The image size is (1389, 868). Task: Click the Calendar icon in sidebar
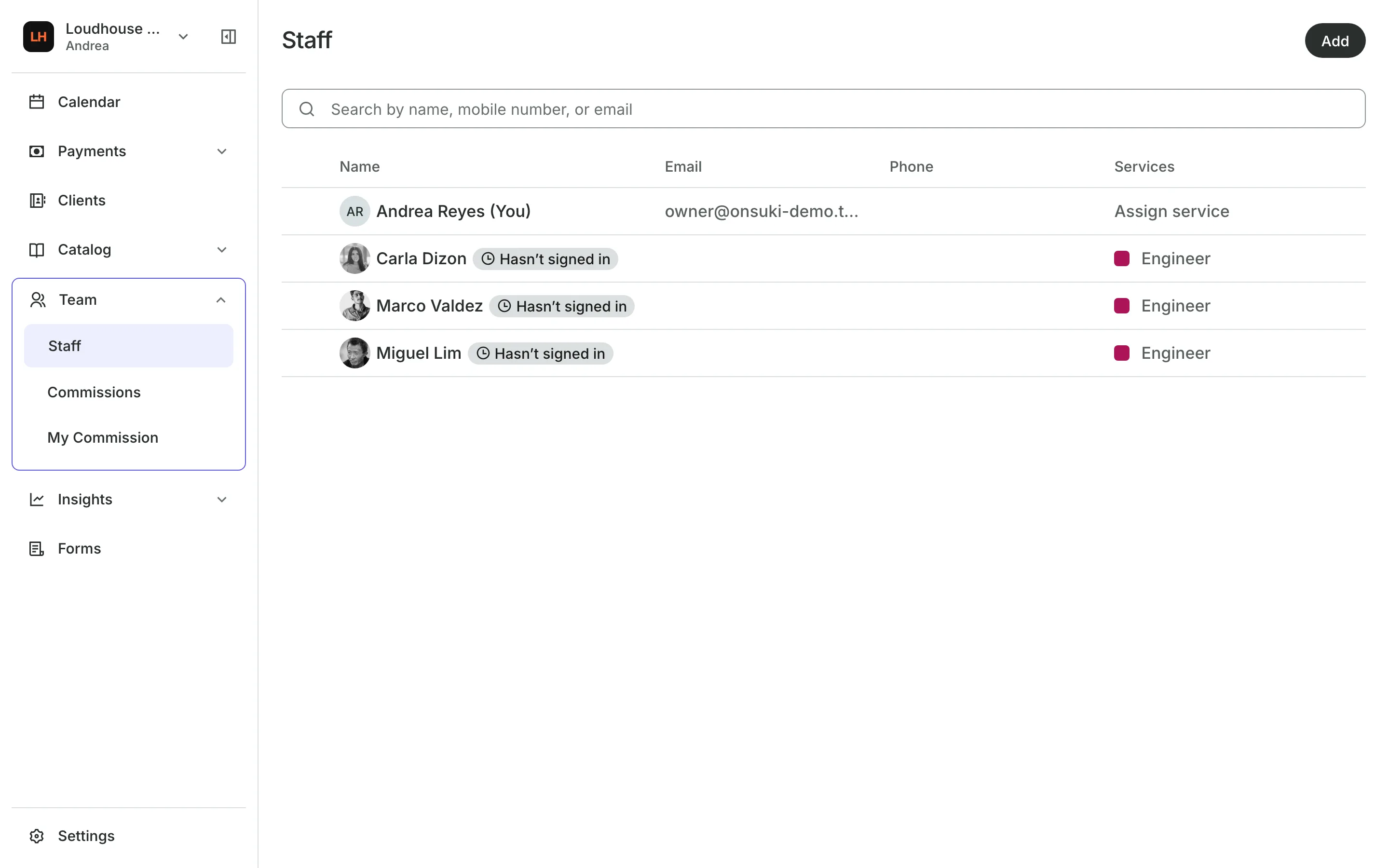click(37, 102)
